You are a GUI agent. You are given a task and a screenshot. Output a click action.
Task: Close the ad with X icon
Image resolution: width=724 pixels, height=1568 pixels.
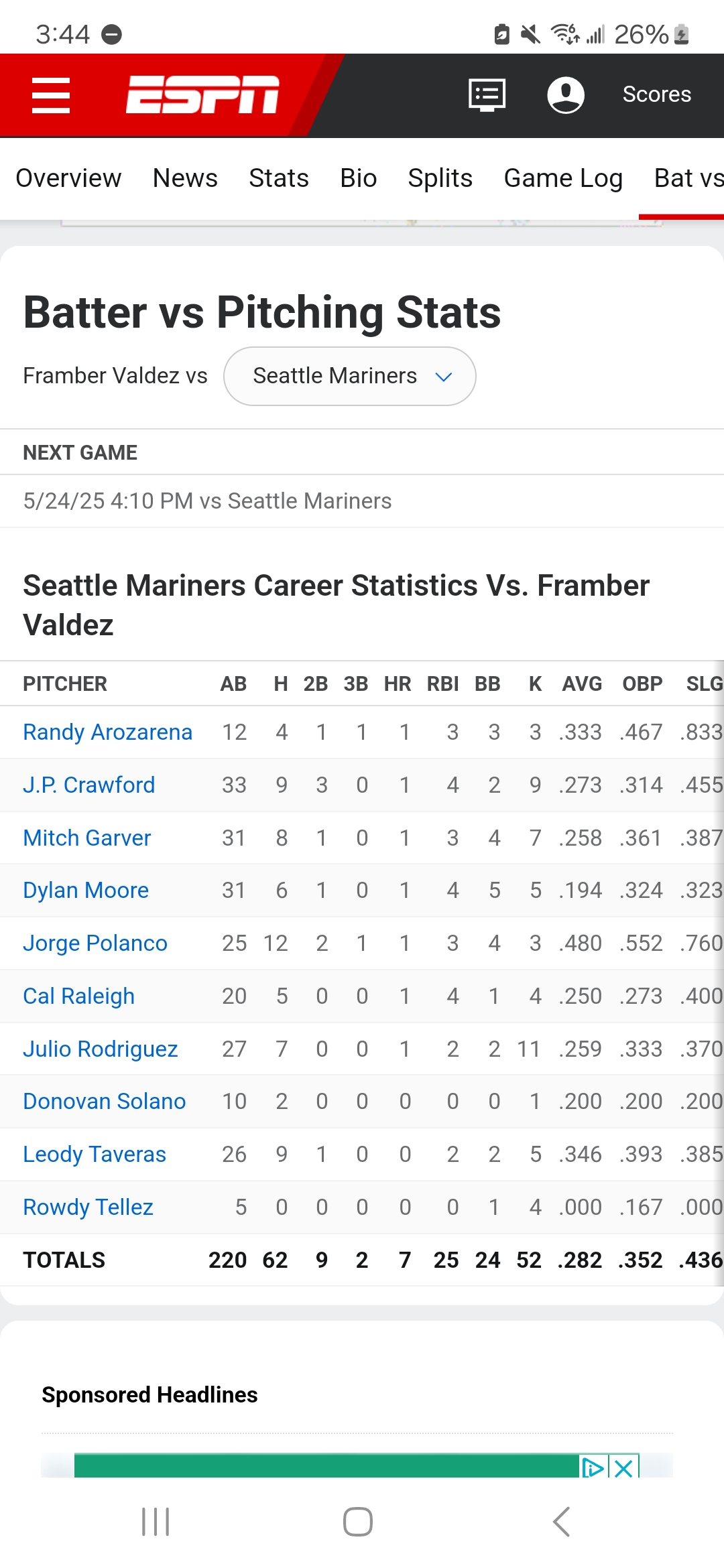tap(624, 1468)
